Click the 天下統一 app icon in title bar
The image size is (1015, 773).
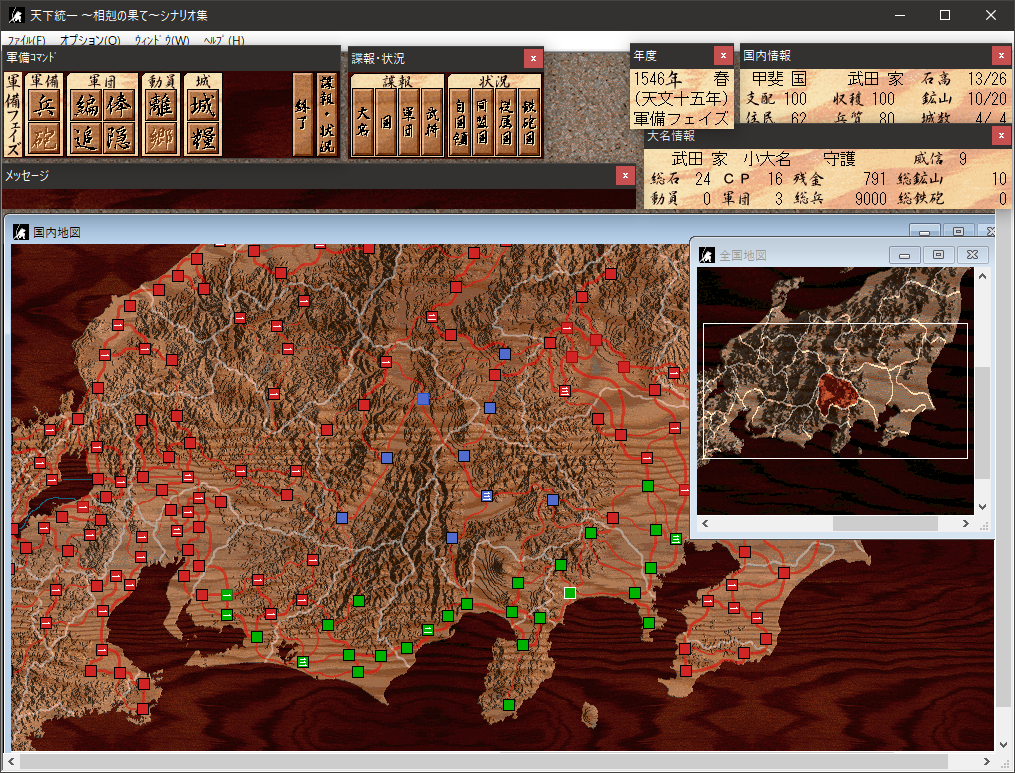pyautogui.click(x=16, y=14)
